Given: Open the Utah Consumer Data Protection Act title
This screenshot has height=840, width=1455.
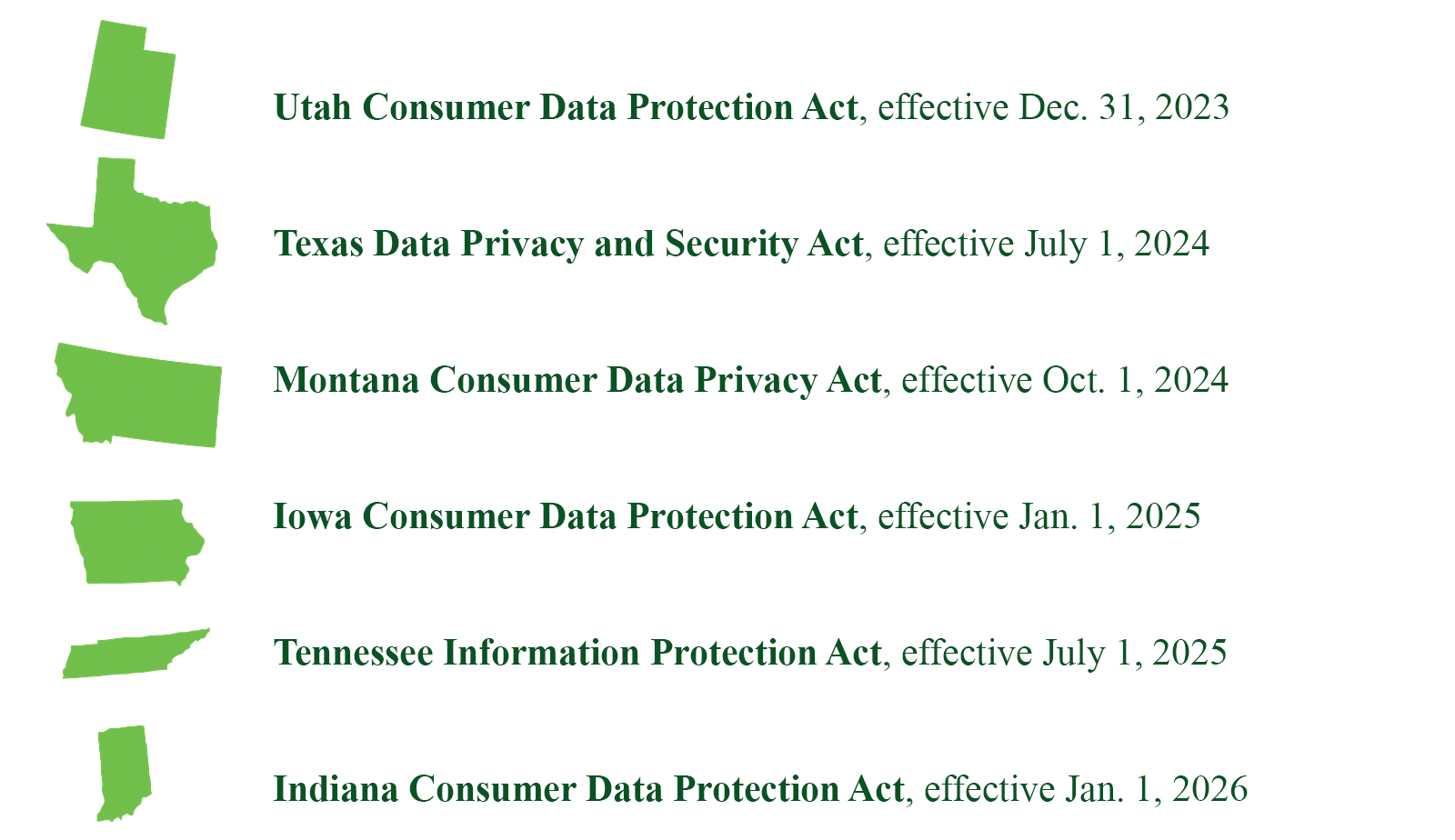Looking at the screenshot, I should (x=565, y=107).
